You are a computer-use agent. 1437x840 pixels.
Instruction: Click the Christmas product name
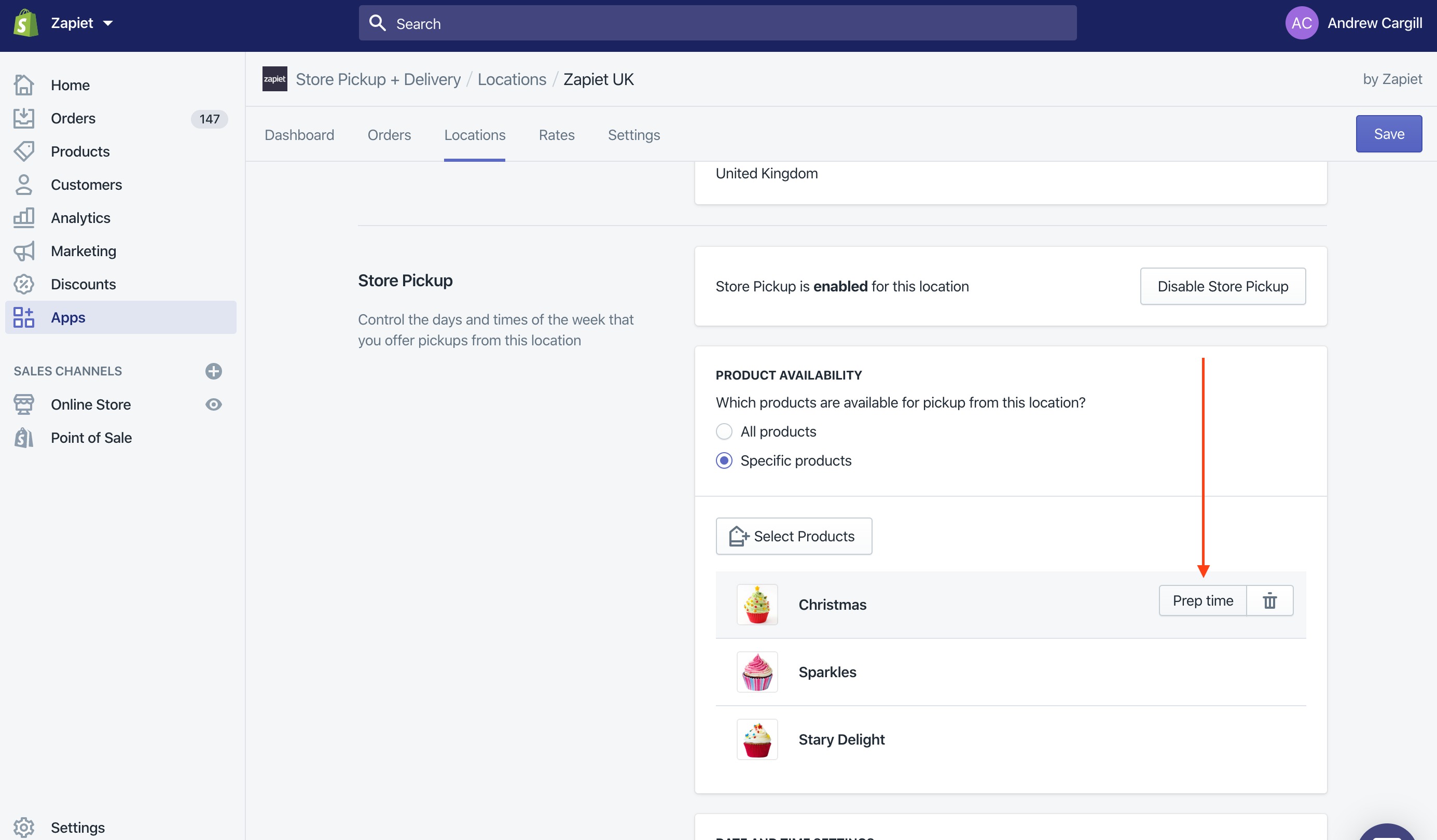tap(832, 605)
